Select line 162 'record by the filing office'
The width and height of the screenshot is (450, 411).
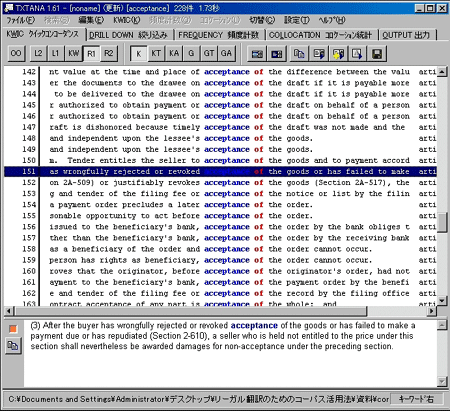coord(221,293)
